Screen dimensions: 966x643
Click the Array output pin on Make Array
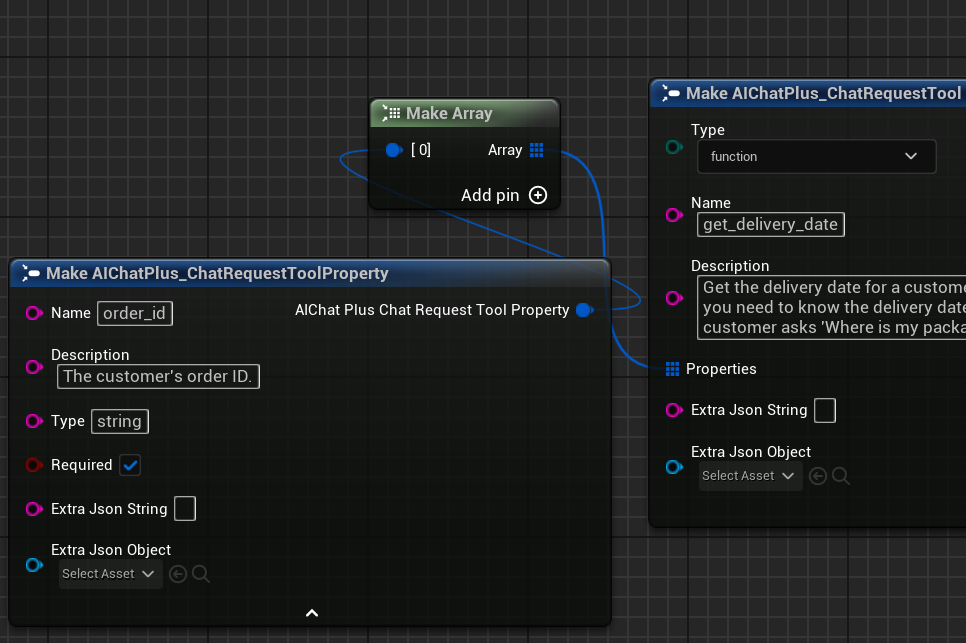tap(537, 150)
